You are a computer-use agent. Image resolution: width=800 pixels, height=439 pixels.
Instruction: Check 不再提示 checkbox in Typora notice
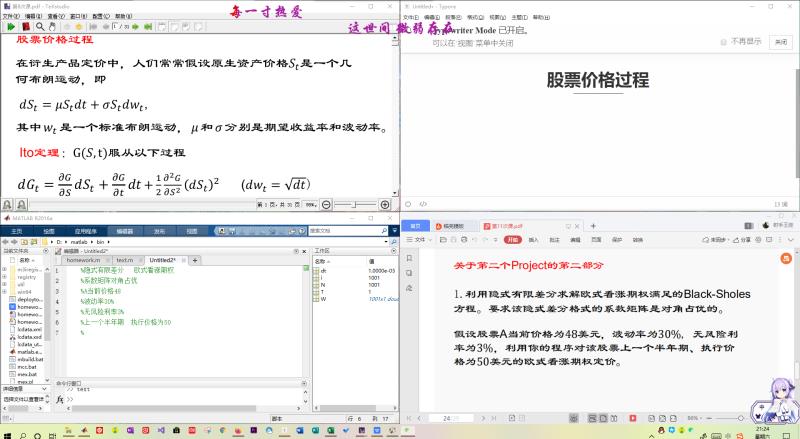click(x=723, y=42)
